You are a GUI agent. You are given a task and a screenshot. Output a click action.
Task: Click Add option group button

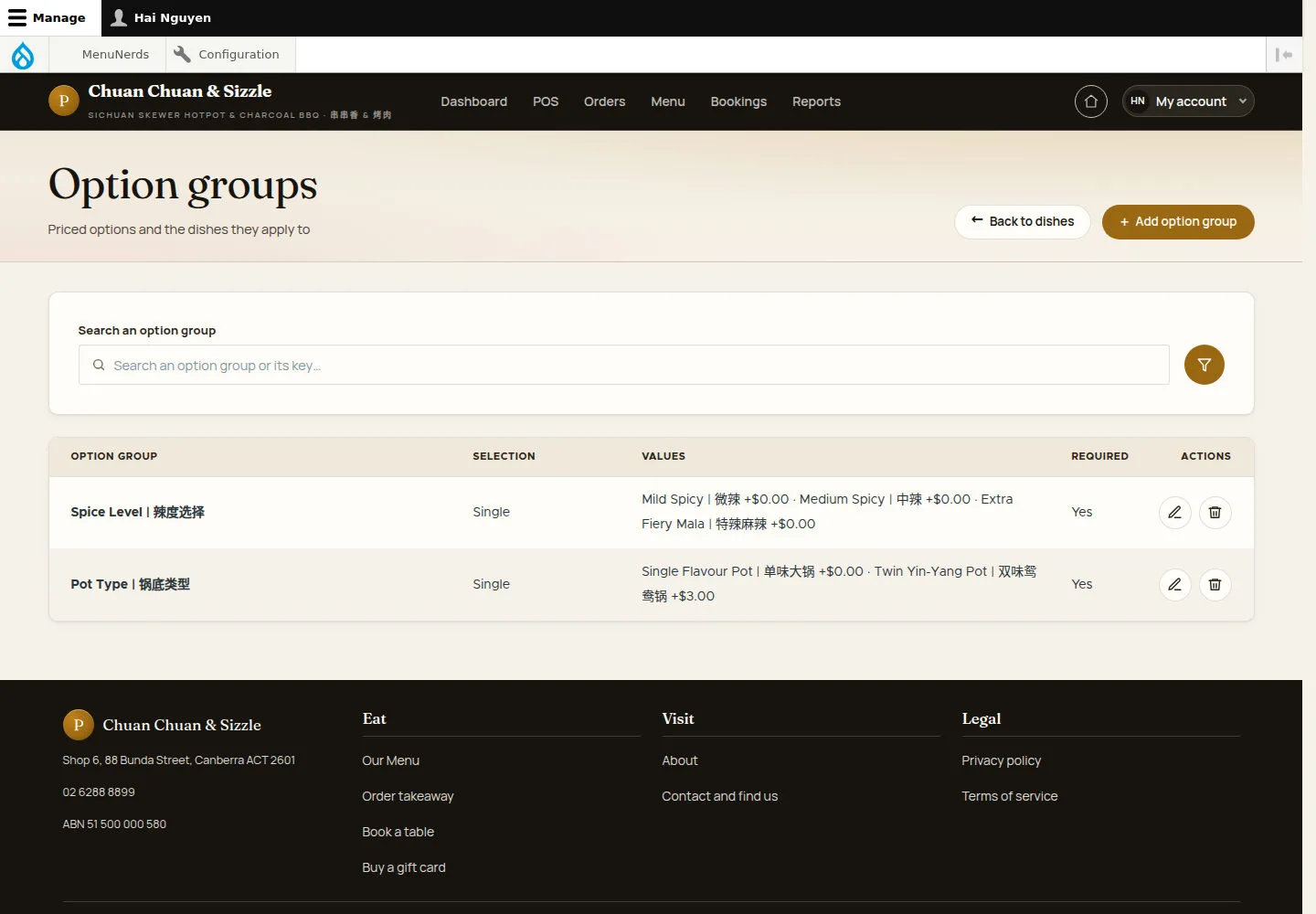click(x=1177, y=221)
